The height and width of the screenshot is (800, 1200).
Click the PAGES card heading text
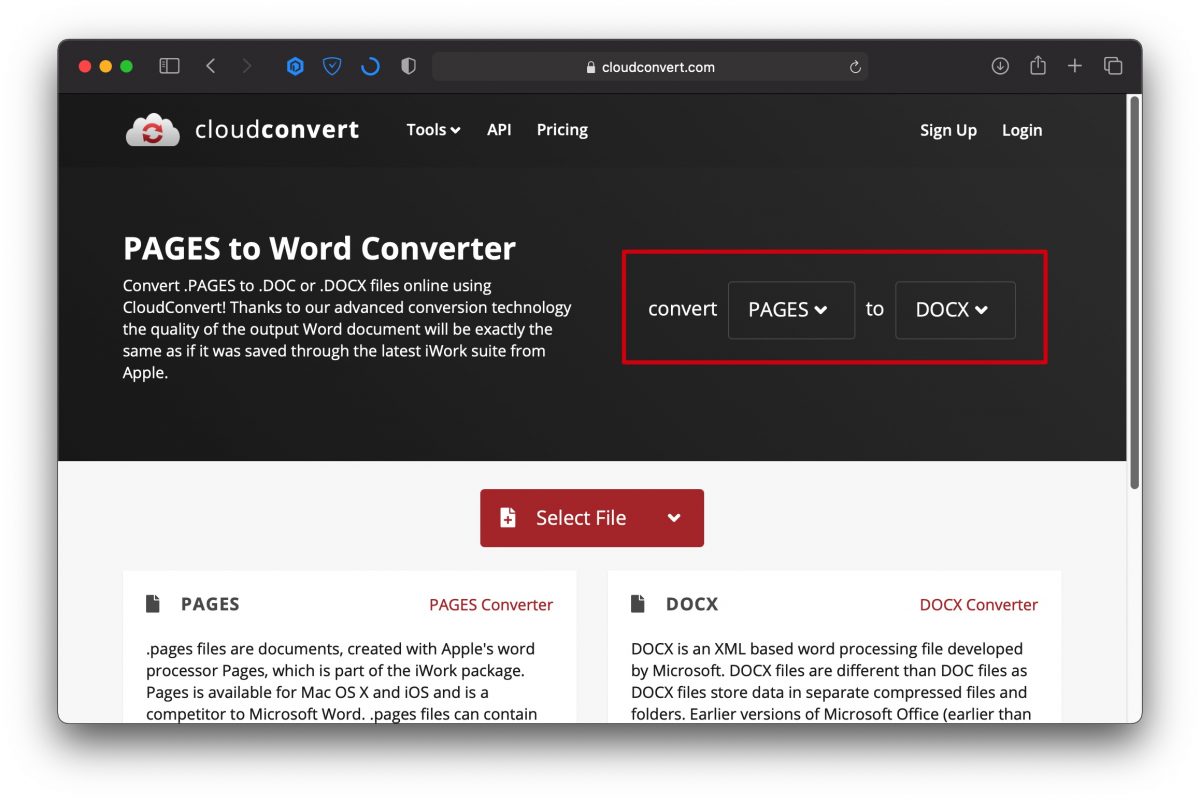point(210,604)
